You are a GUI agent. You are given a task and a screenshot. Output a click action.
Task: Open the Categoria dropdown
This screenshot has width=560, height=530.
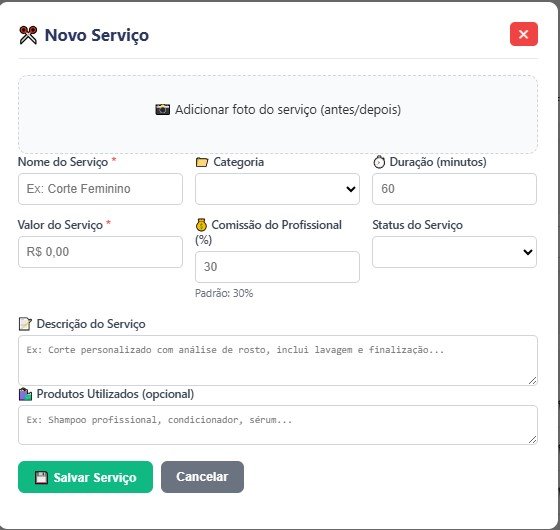[277, 189]
